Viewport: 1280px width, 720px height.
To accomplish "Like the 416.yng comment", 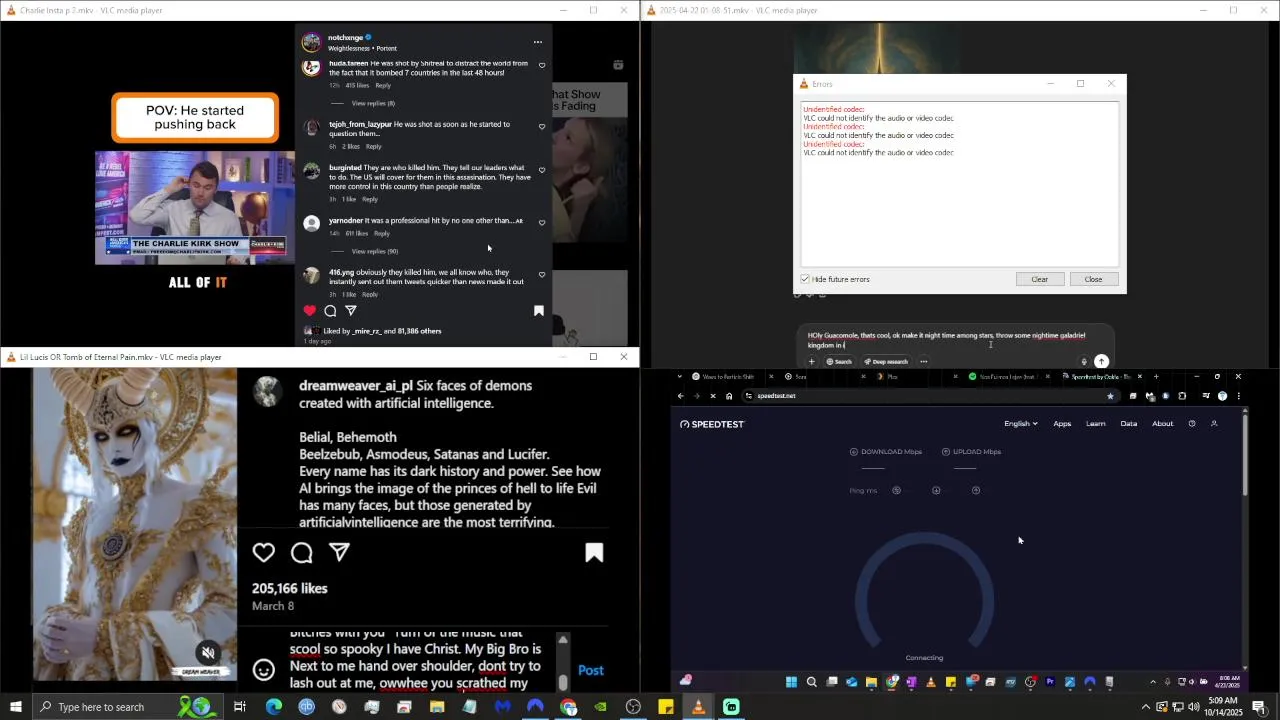I will pyautogui.click(x=542, y=275).
